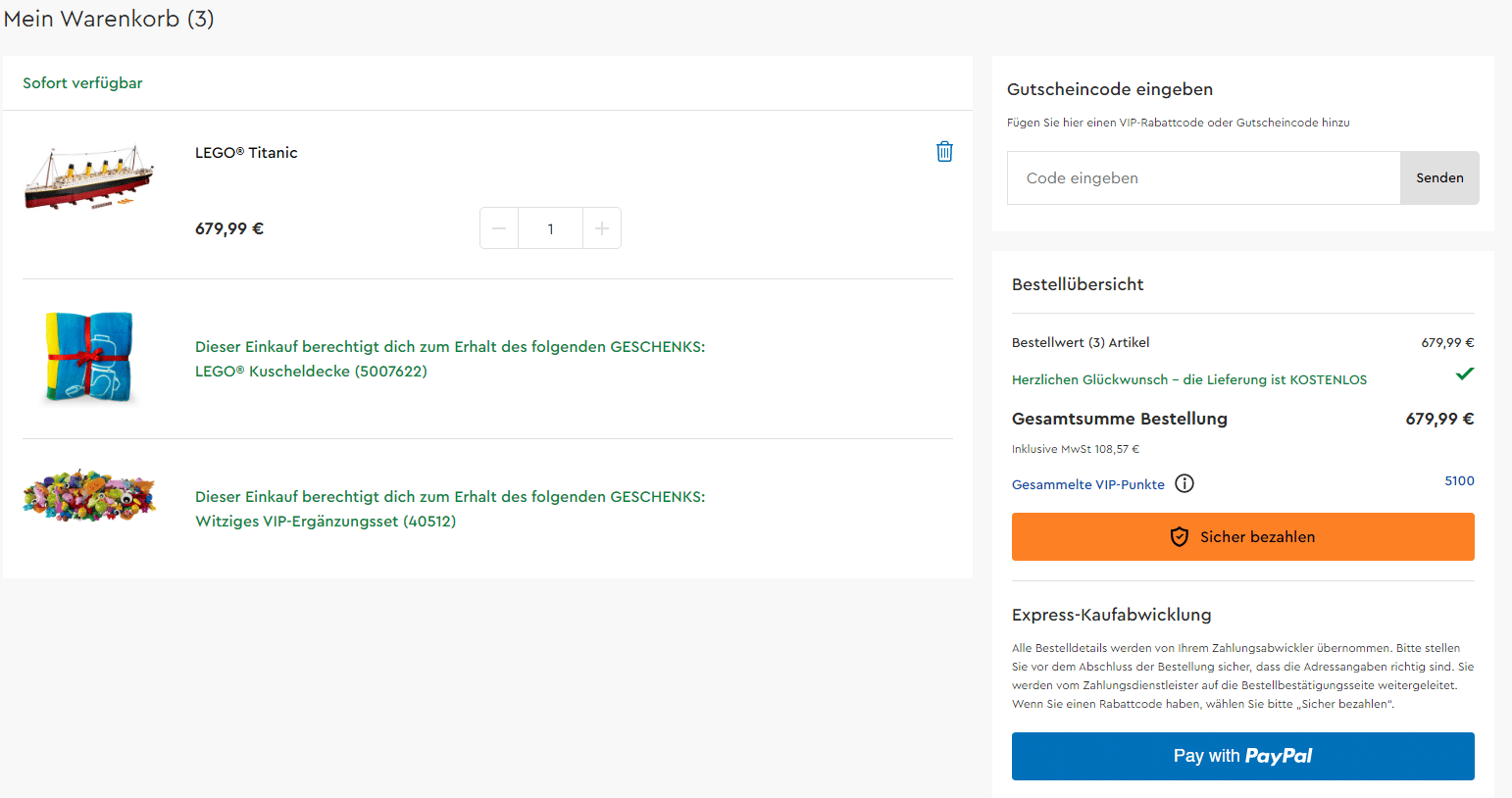1512x798 pixels.
Task: Click the Gutscheincode eingeben heading
Action: tap(1110, 89)
